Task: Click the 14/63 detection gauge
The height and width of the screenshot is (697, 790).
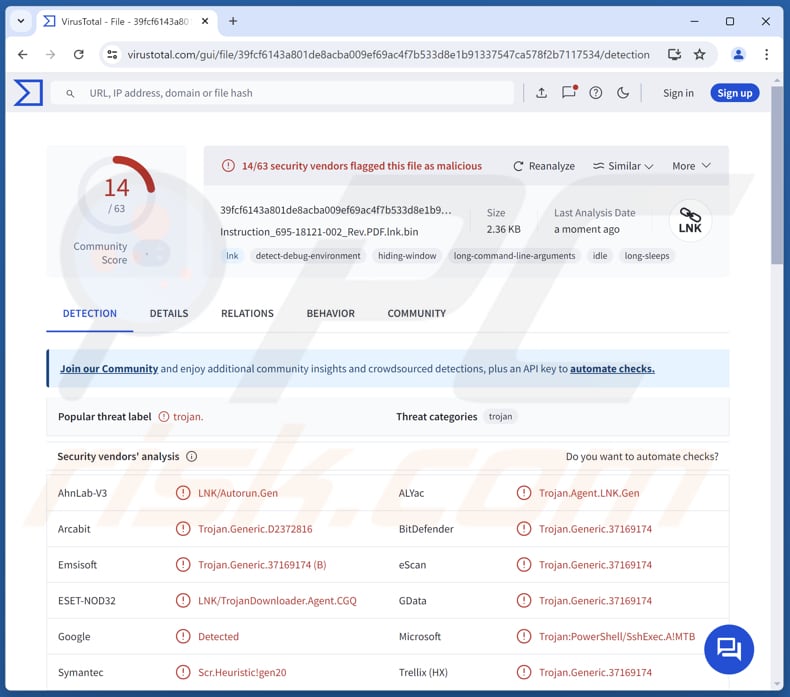Action: [117, 194]
